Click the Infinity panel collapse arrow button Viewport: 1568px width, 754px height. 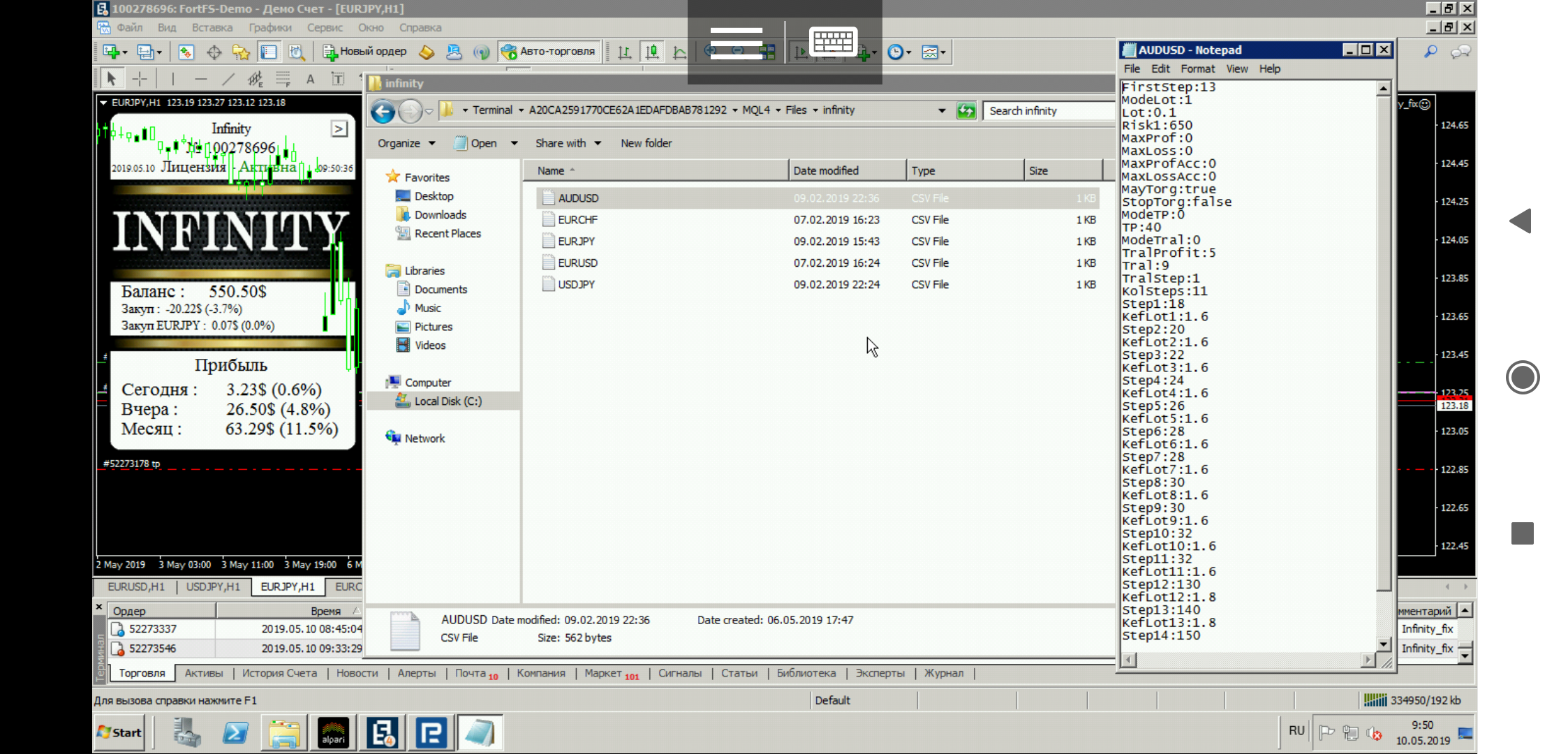click(x=339, y=128)
